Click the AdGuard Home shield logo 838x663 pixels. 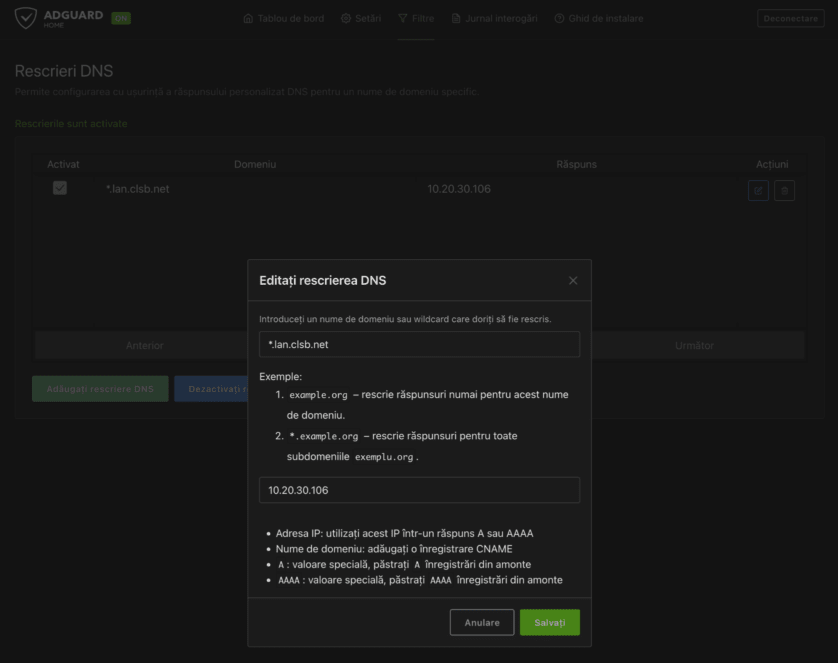[x=26, y=18]
